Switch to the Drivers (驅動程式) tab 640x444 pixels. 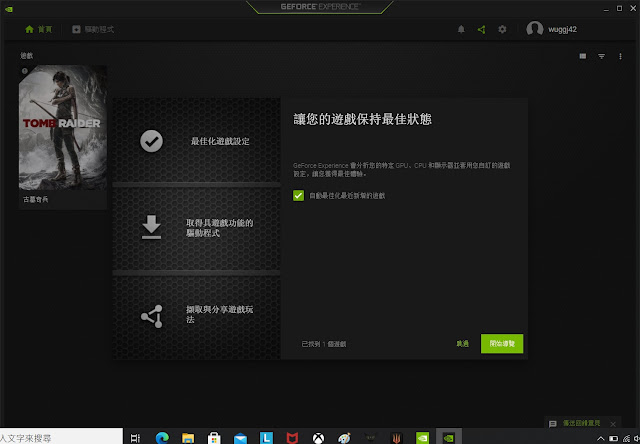click(x=93, y=29)
